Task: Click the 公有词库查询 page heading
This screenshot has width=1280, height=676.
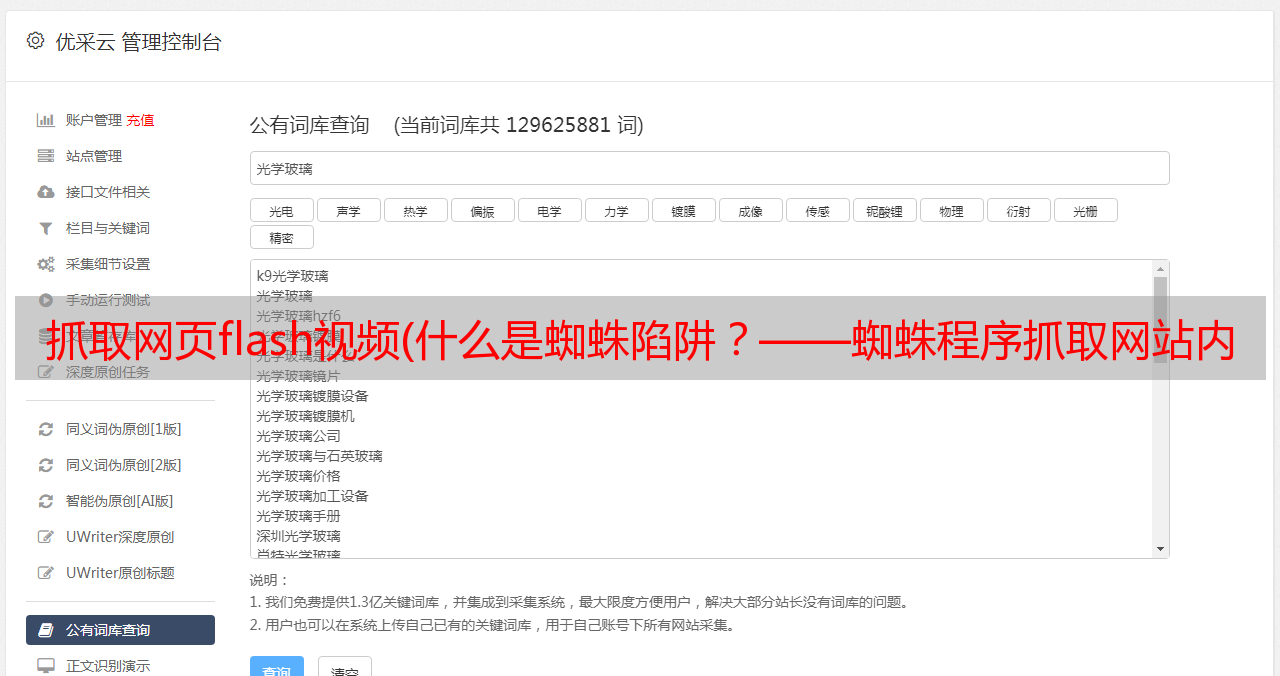Action: (x=310, y=125)
